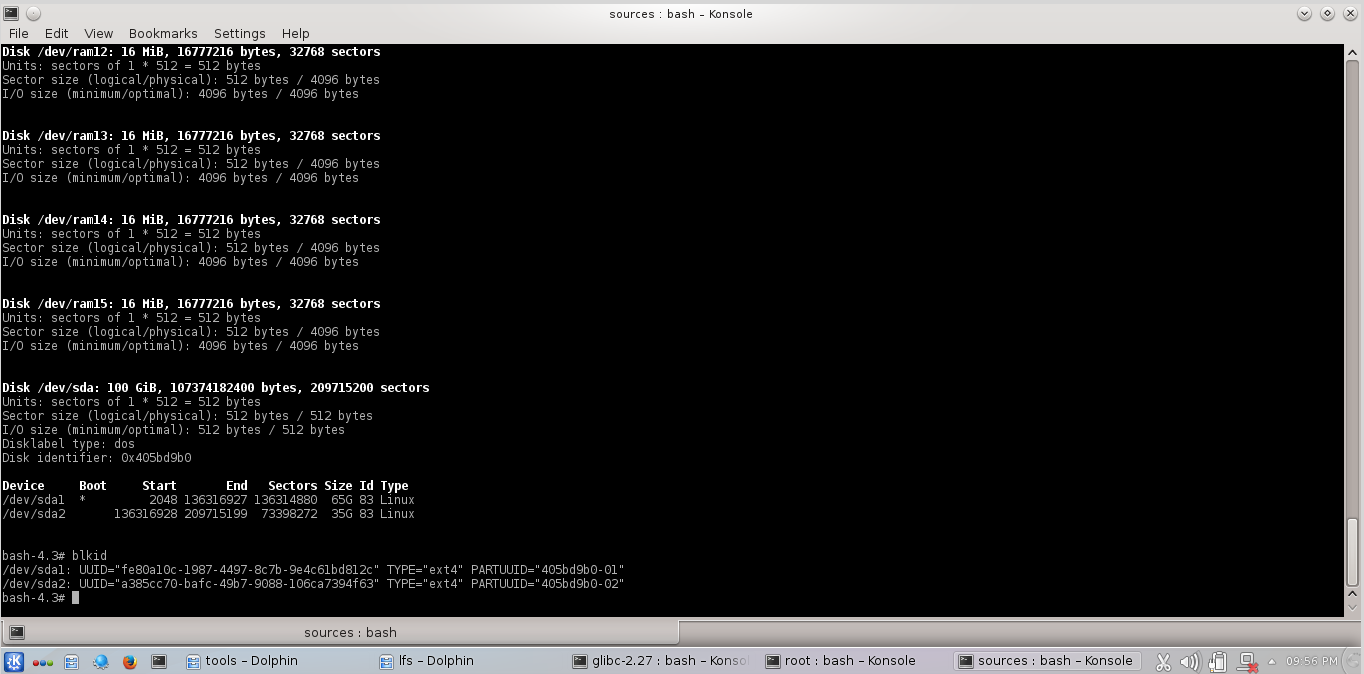Select the sources : bash tab
Screen dimensions: 1364x674
[350, 632]
